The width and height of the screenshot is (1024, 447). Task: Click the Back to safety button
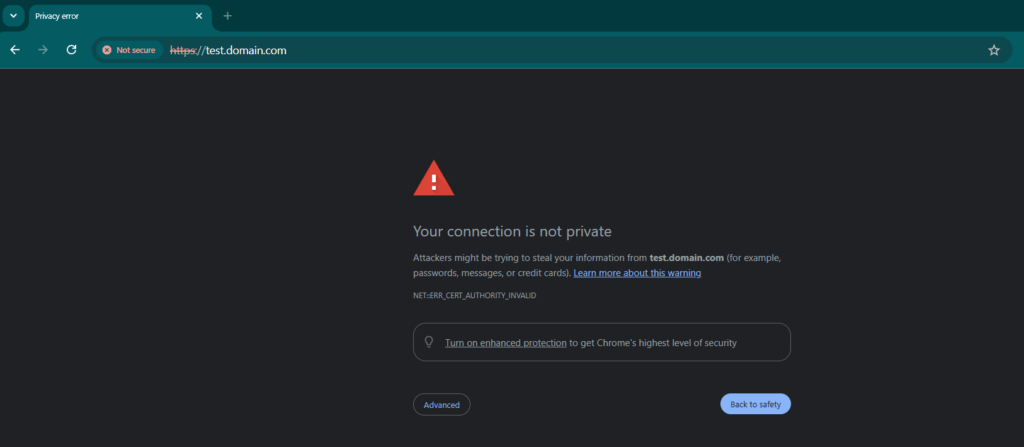755,404
